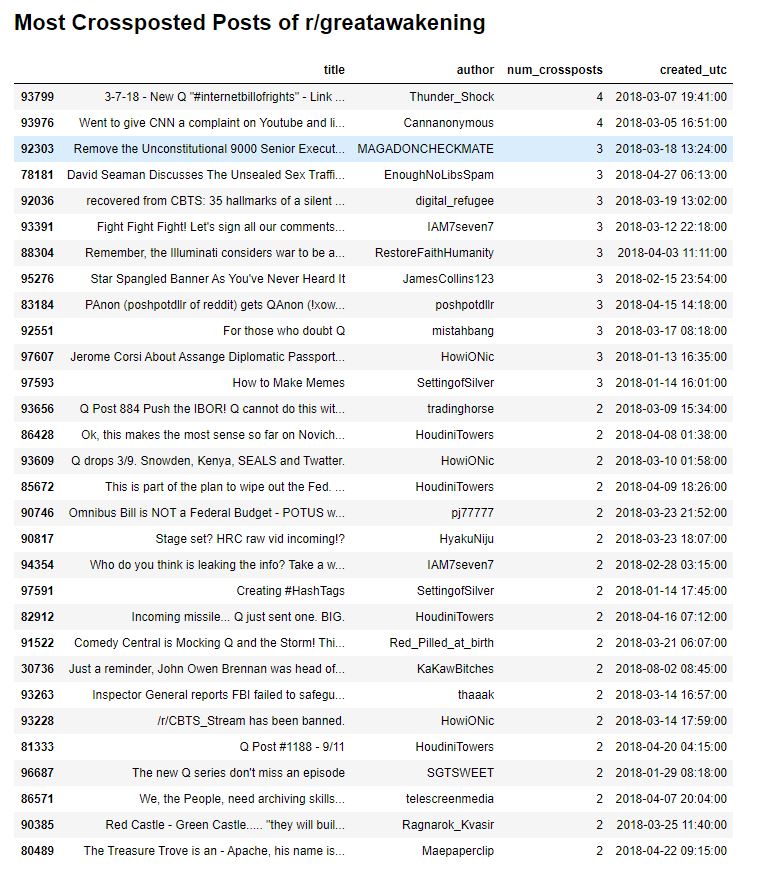Click author telescreenmedia

click(450, 799)
